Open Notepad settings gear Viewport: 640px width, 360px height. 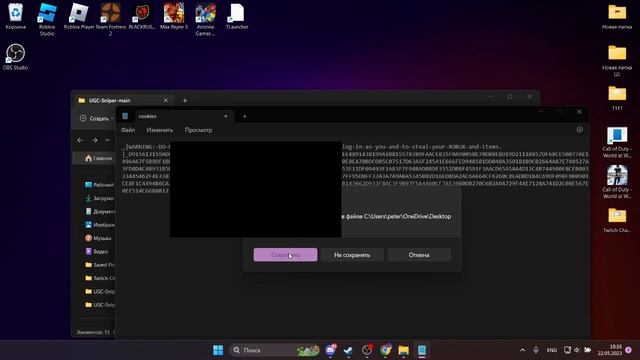coord(580,129)
